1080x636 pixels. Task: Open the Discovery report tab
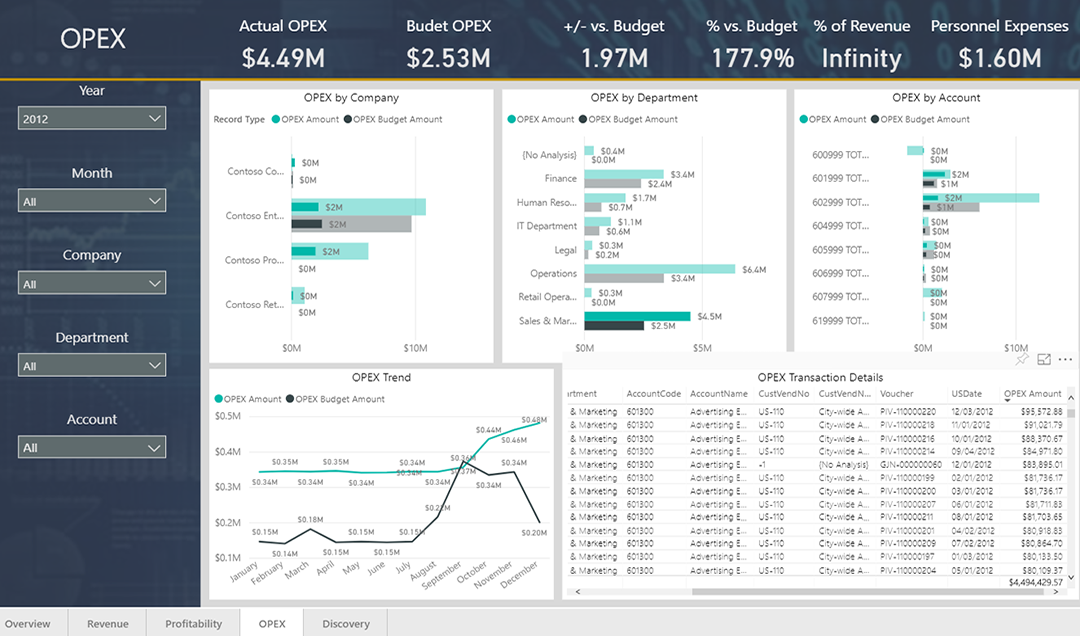(346, 624)
